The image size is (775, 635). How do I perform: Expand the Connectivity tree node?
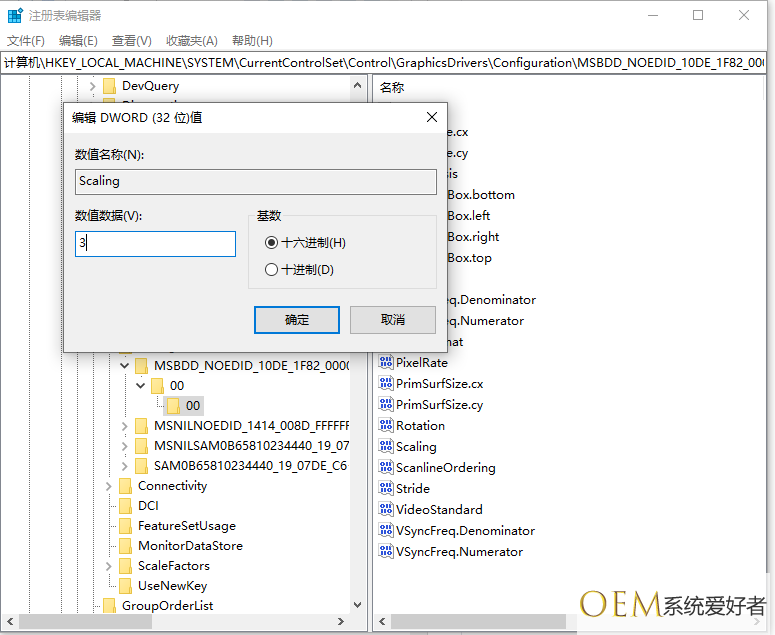click(109, 486)
